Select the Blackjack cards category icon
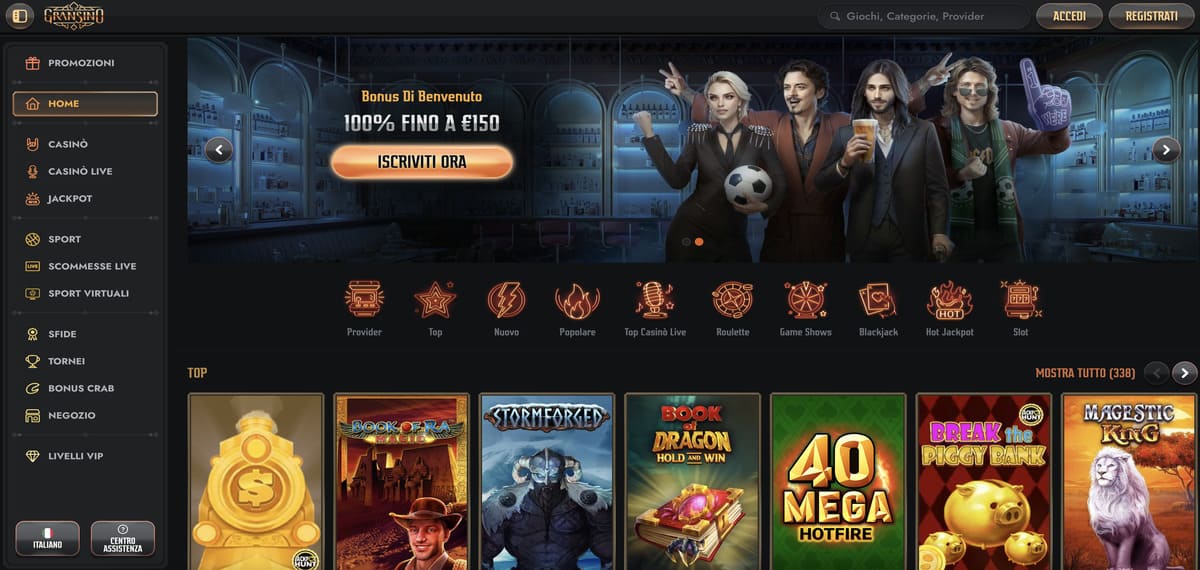The width and height of the screenshot is (1200, 570). (x=878, y=299)
